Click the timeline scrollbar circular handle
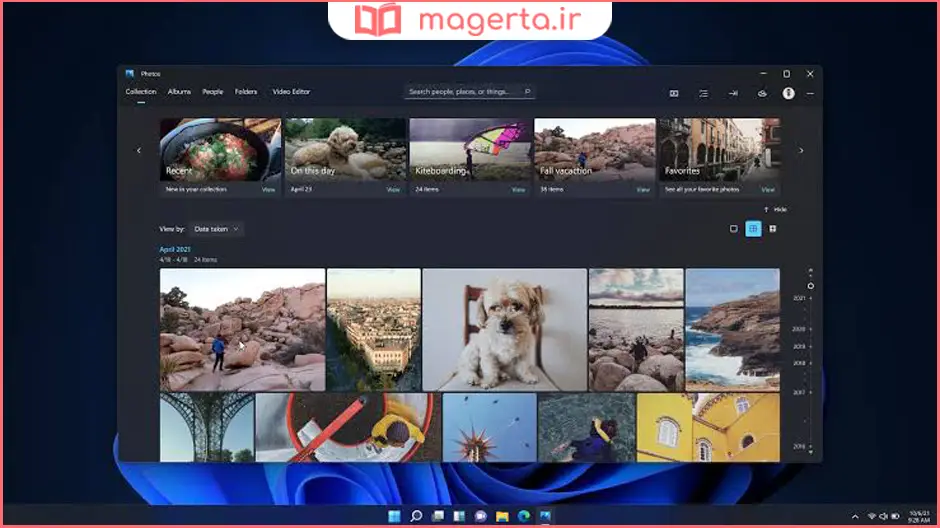 coord(811,286)
